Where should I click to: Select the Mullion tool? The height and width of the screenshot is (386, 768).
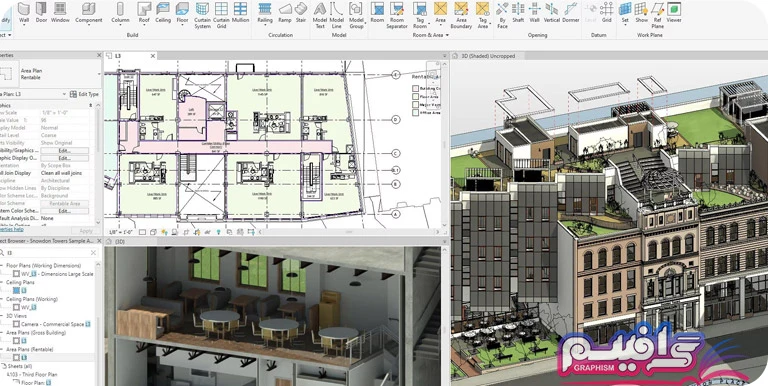click(240, 13)
